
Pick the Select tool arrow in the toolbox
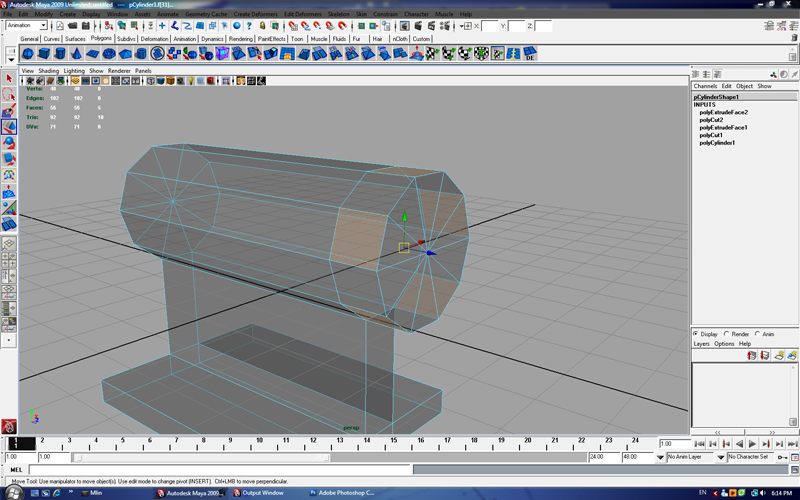point(9,78)
